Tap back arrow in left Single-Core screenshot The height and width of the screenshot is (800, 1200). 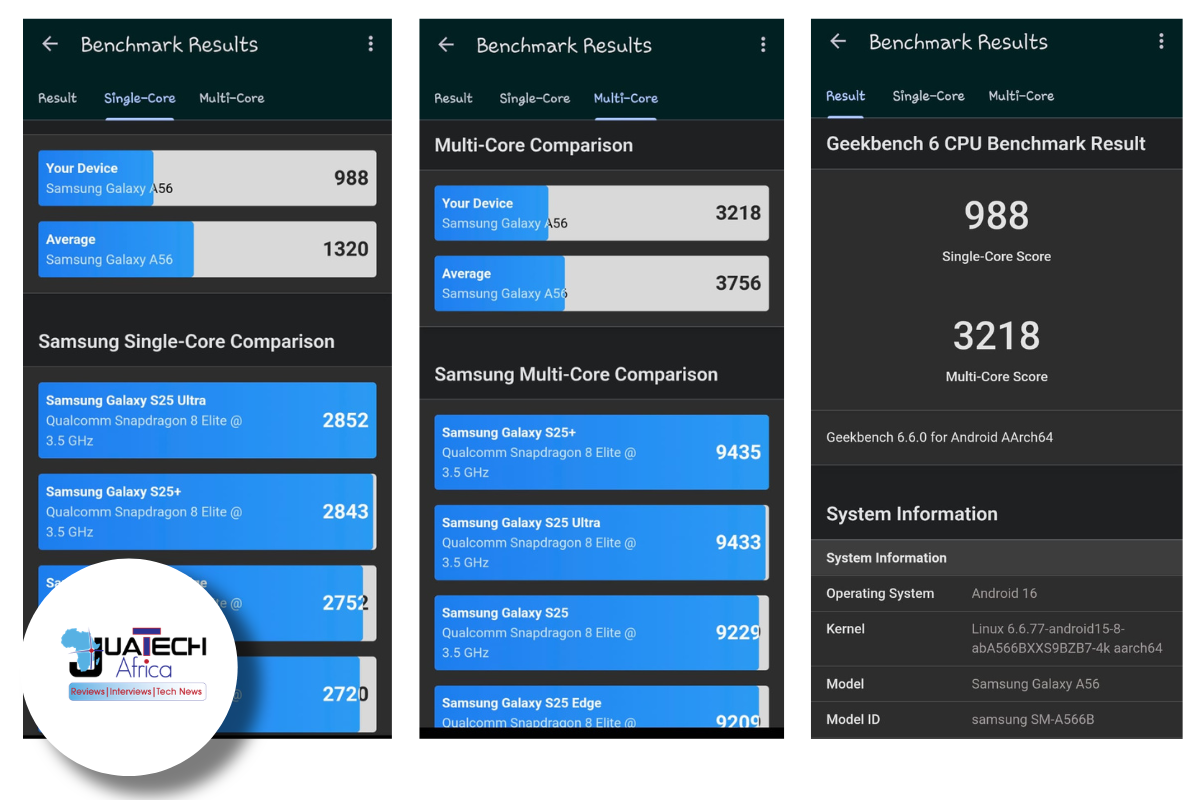50,44
